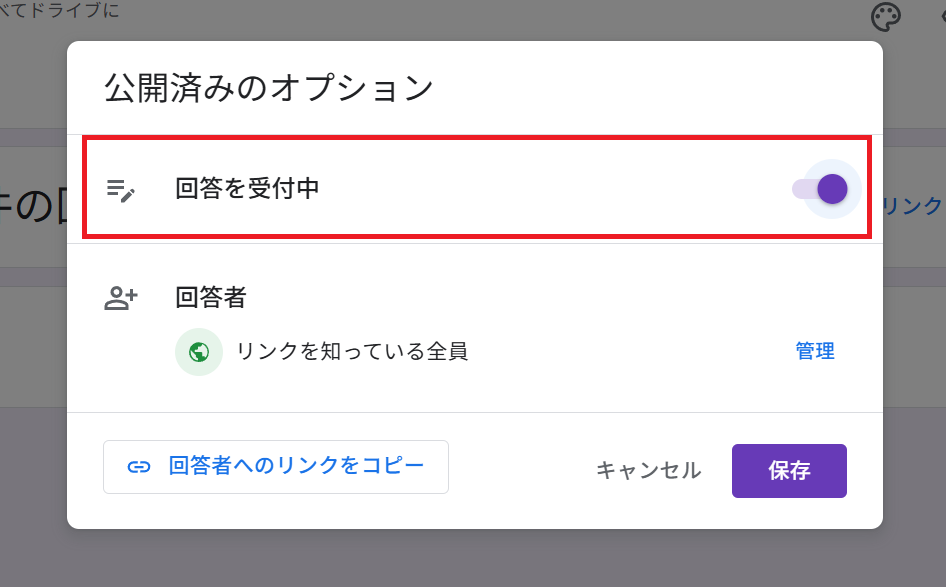This screenshot has width=946, height=587.
Task: Click the 回答を受付中 label text
Action: (247, 189)
